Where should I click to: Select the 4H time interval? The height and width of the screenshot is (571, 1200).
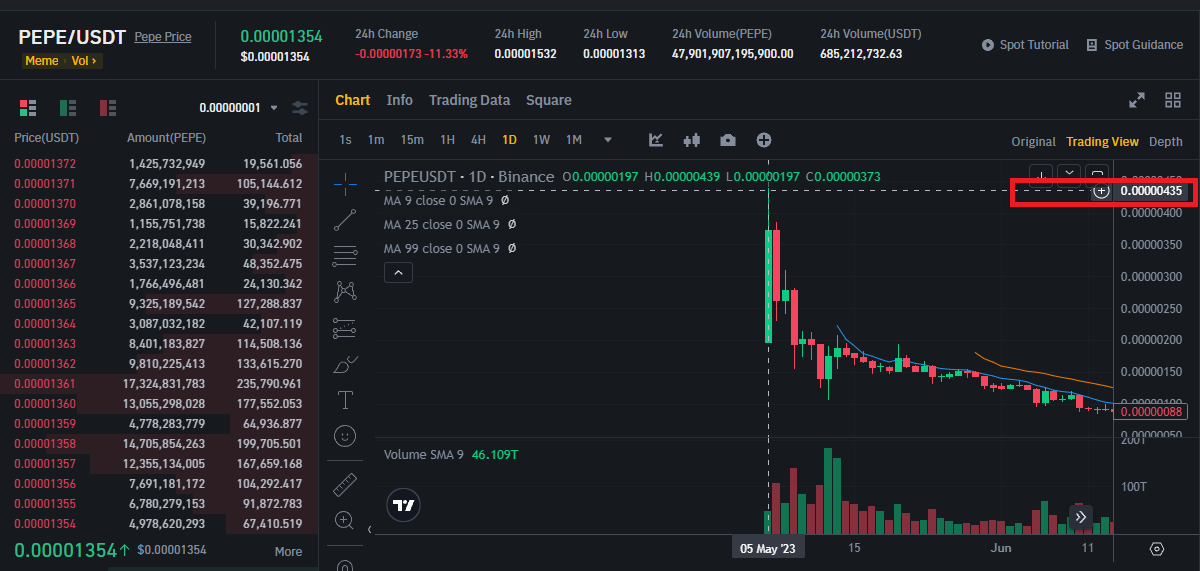tap(478, 140)
